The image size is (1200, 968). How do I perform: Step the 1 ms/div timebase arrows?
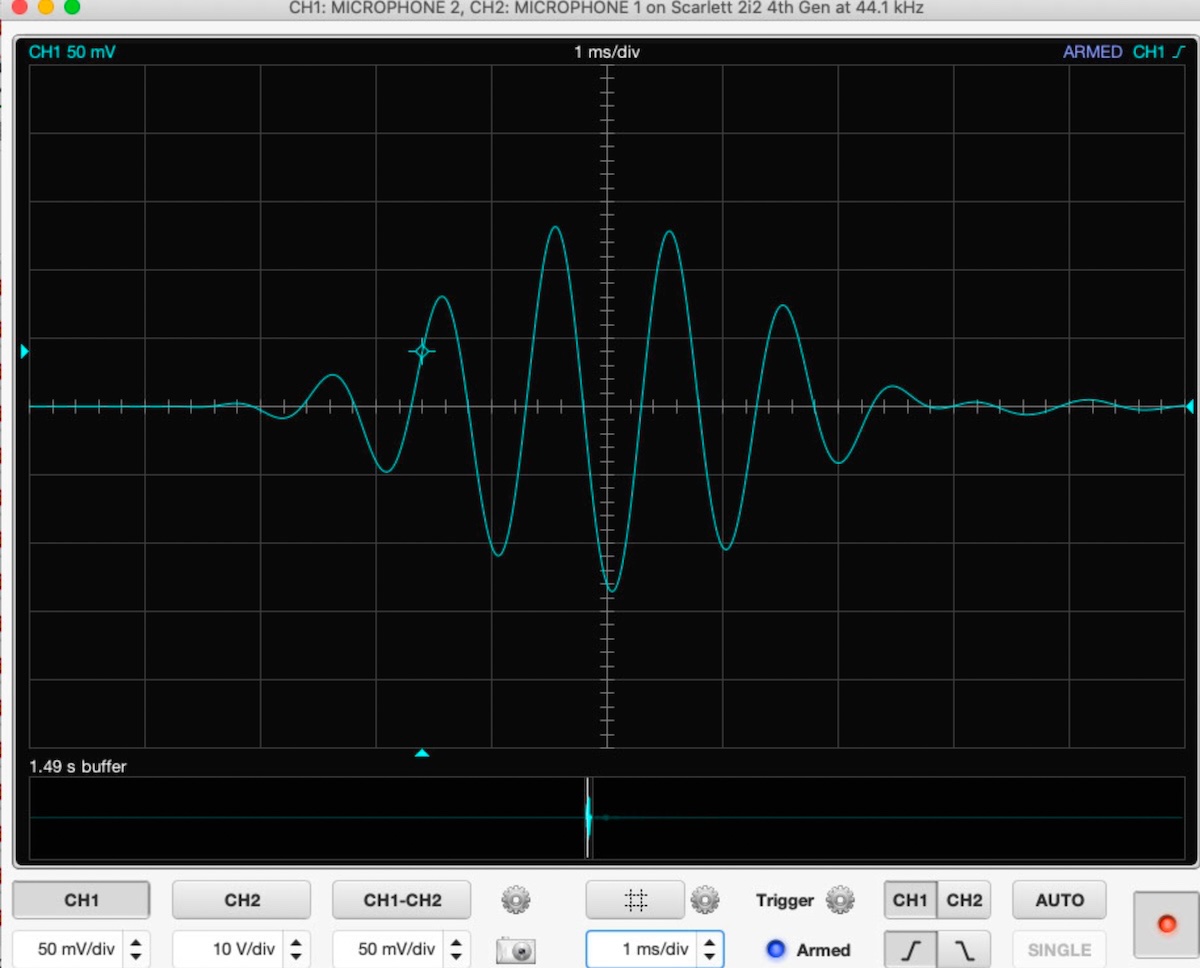tap(710, 949)
